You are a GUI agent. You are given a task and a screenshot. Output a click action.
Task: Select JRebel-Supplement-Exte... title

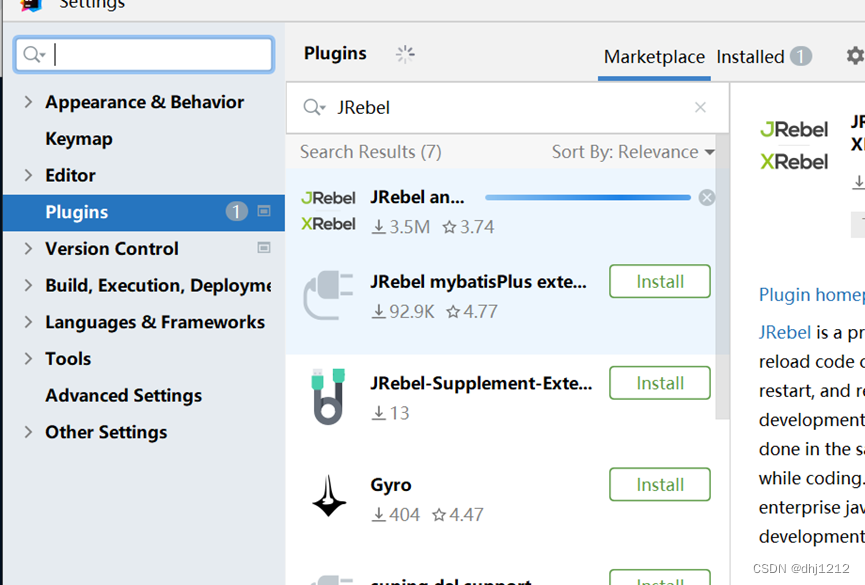(x=481, y=383)
